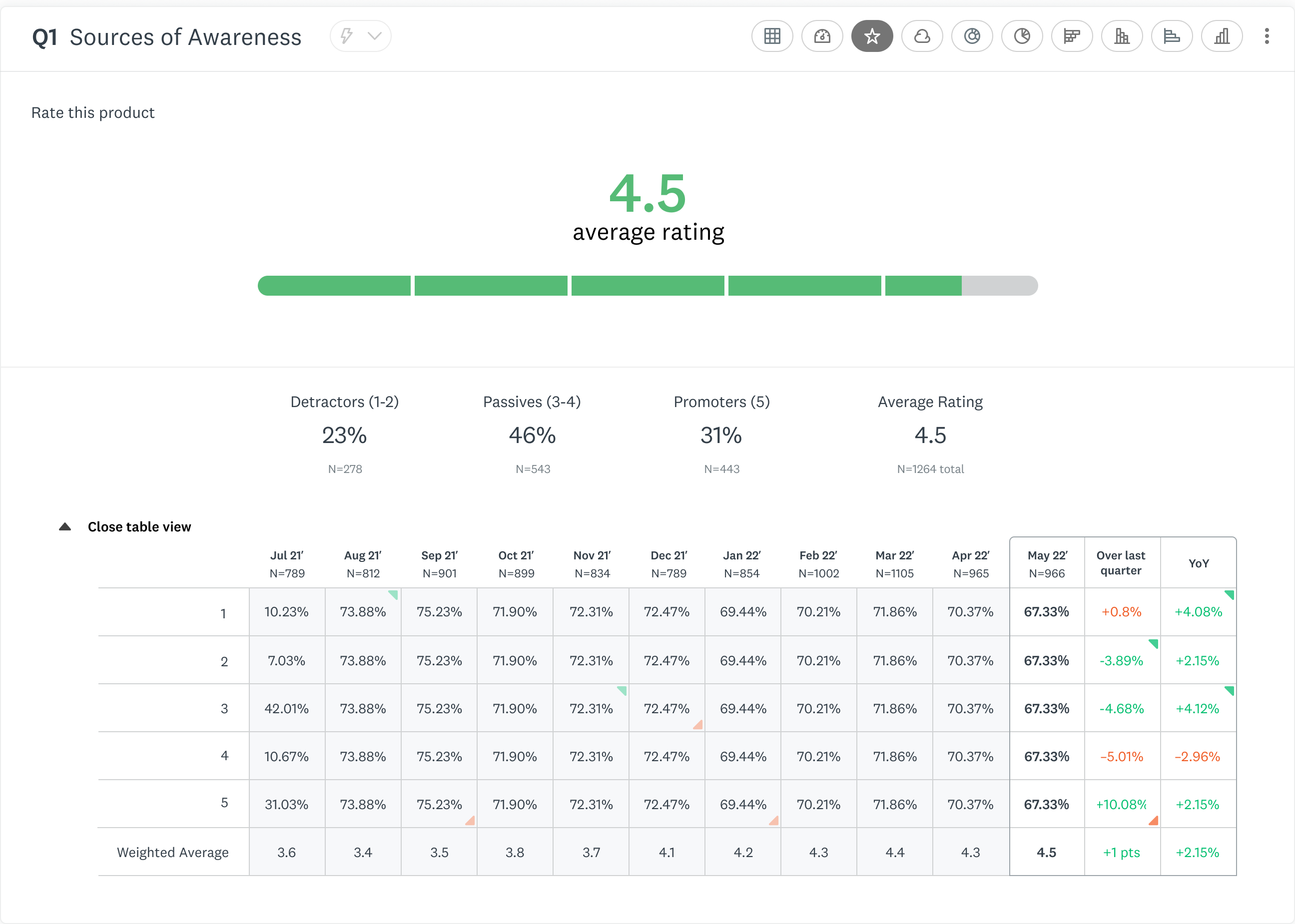Select the gauge chart view
The height and width of the screenshot is (924, 1295).
point(822,36)
